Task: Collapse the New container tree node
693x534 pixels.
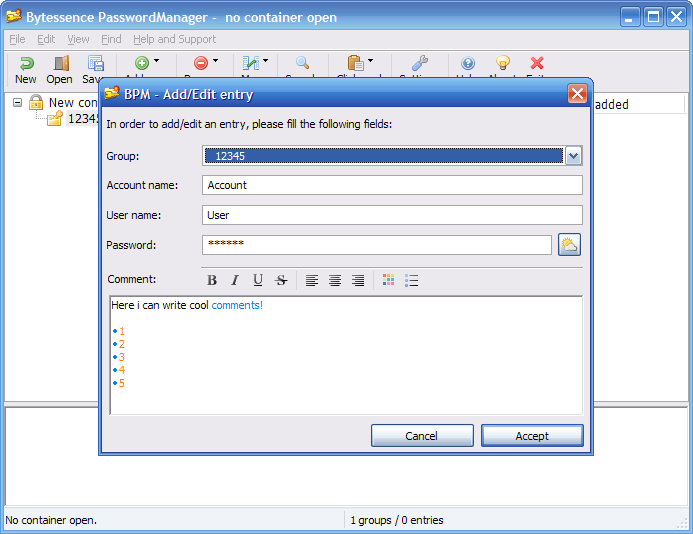Action: [17, 103]
